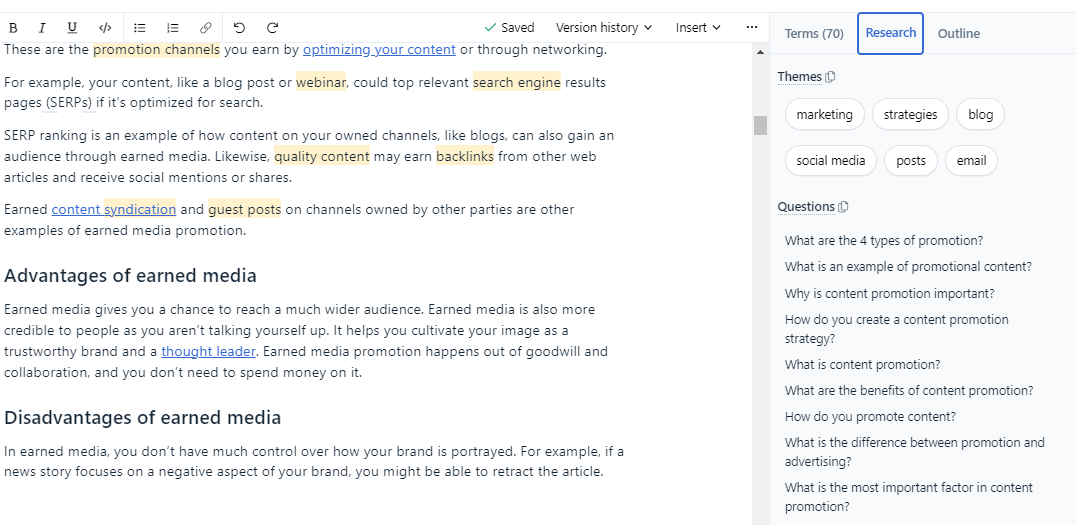Click question What are the 4 types of promotion?
The width and height of the screenshot is (1076, 525).
pos(884,241)
